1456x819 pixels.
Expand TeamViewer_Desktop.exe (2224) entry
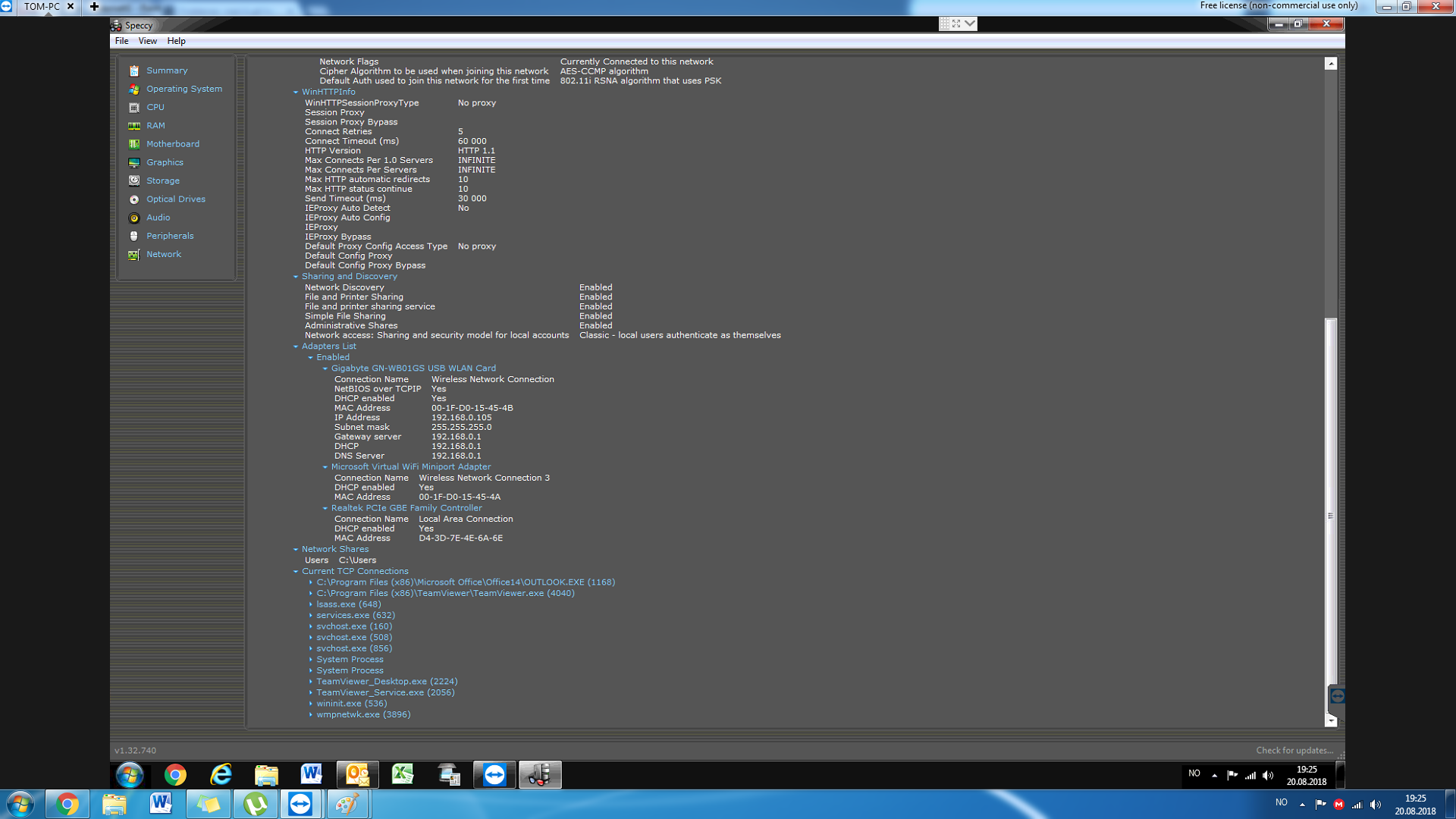[310, 682]
